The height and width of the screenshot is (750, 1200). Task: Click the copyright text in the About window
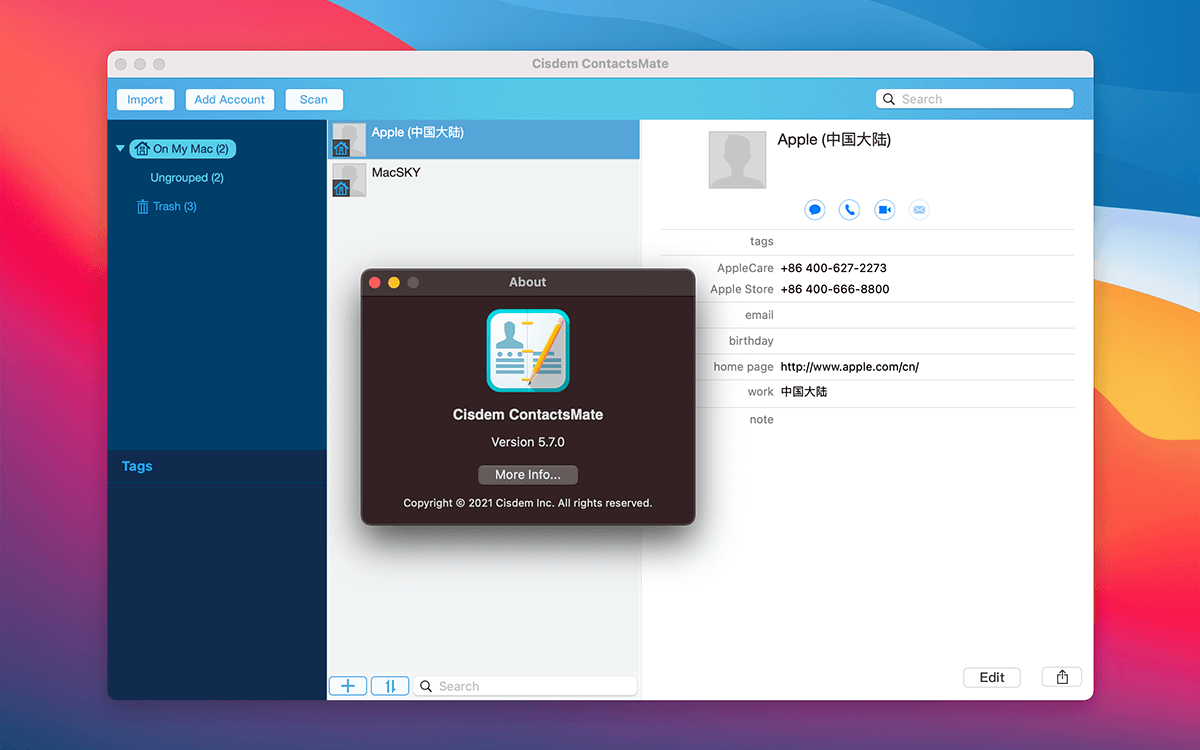[x=528, y=503]
